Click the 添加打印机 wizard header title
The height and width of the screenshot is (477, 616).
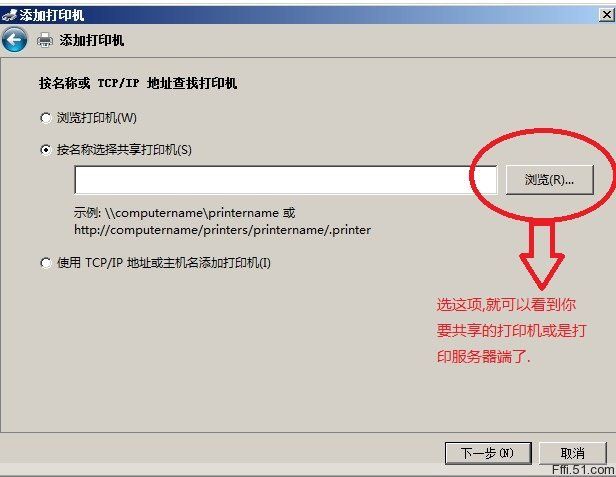(92, 40)
